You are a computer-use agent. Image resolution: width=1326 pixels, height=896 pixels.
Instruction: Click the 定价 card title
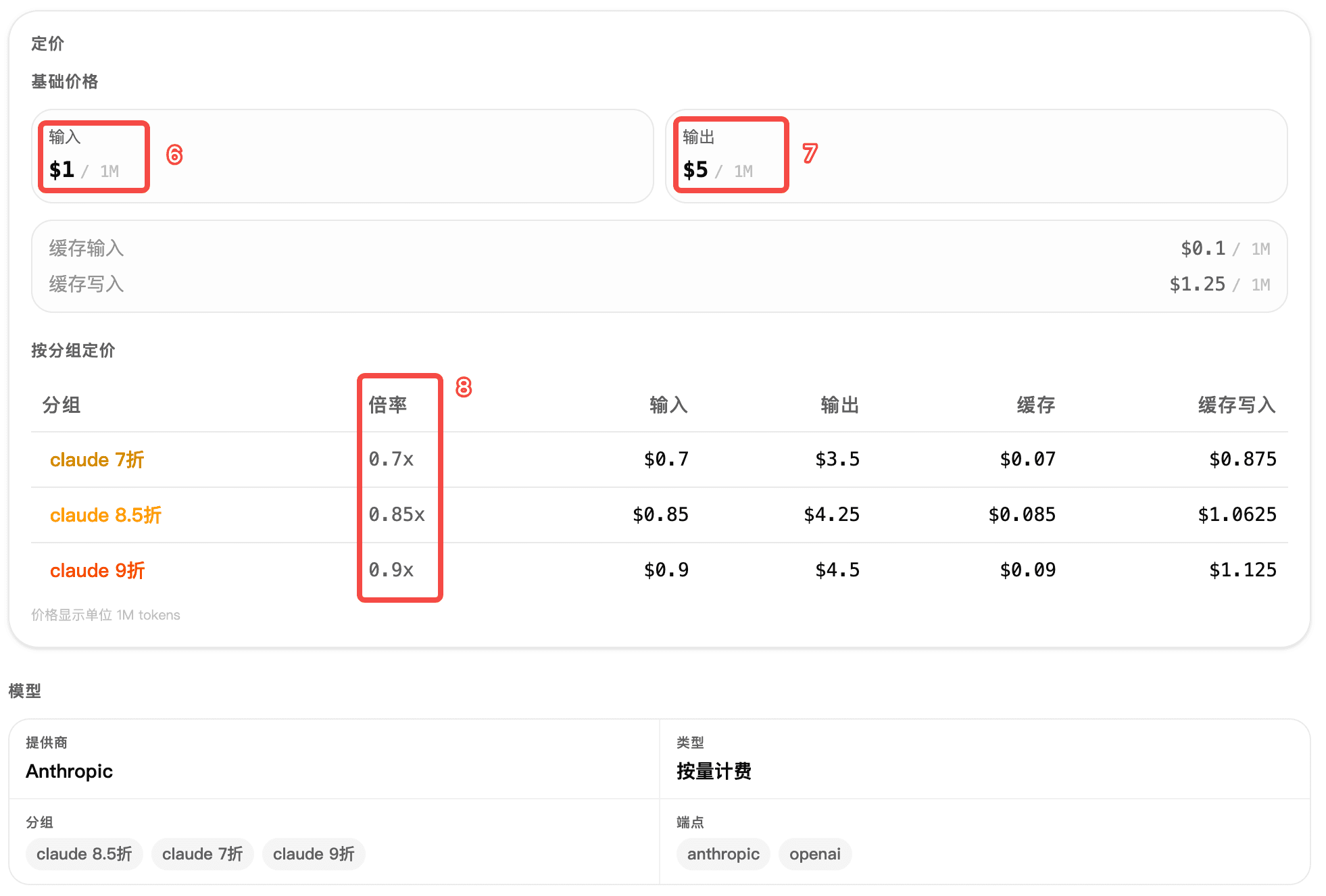point(48,44)
